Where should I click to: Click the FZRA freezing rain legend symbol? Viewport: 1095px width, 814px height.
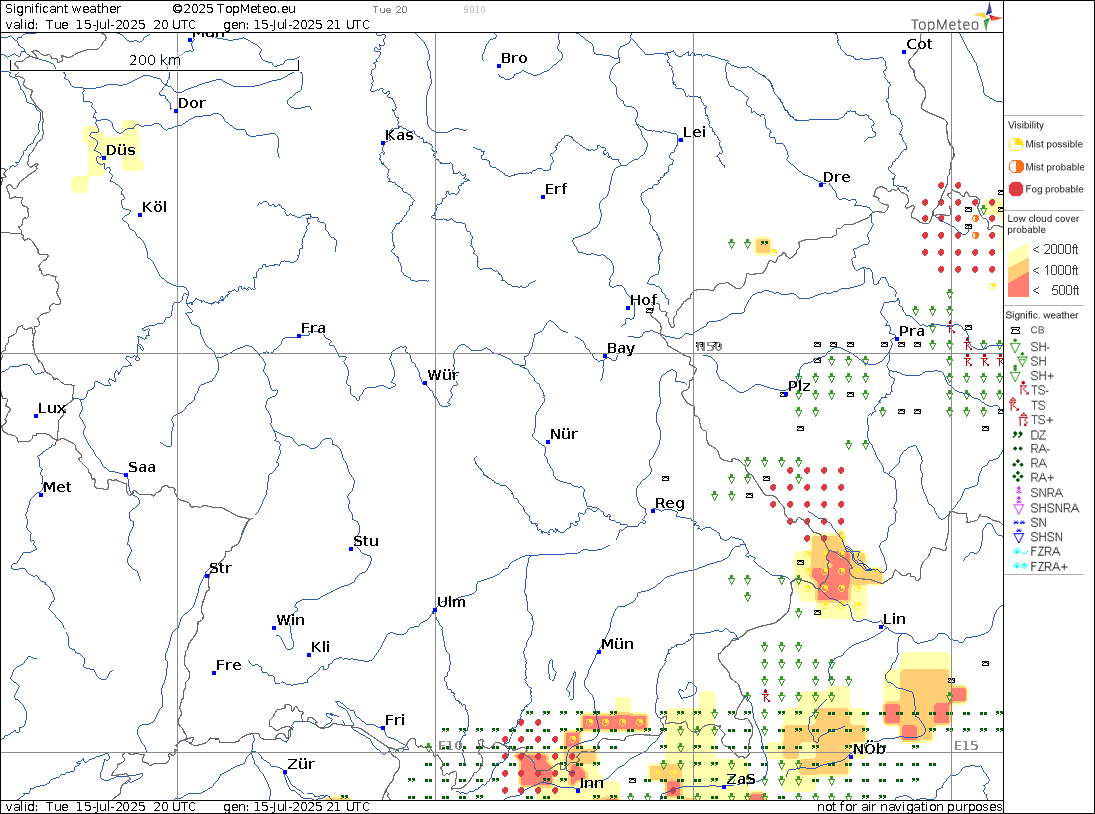pos(1020,552)
